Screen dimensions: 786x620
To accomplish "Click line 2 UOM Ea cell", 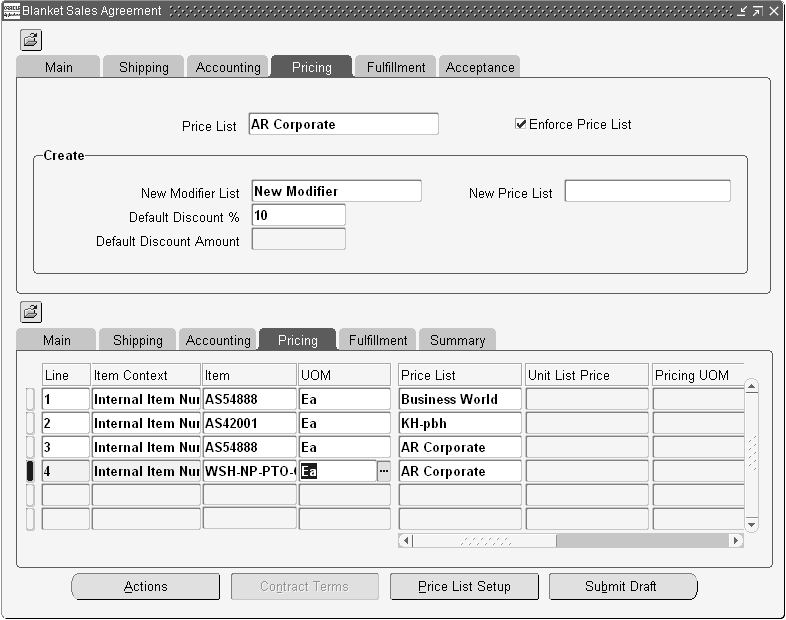I will [x=344, y=423].
